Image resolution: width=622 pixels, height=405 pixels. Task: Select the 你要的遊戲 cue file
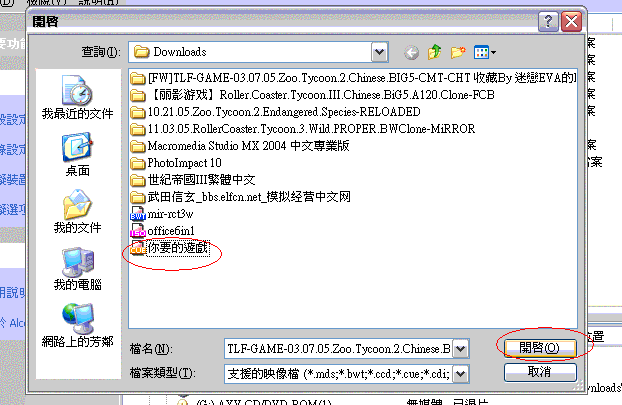170,248
